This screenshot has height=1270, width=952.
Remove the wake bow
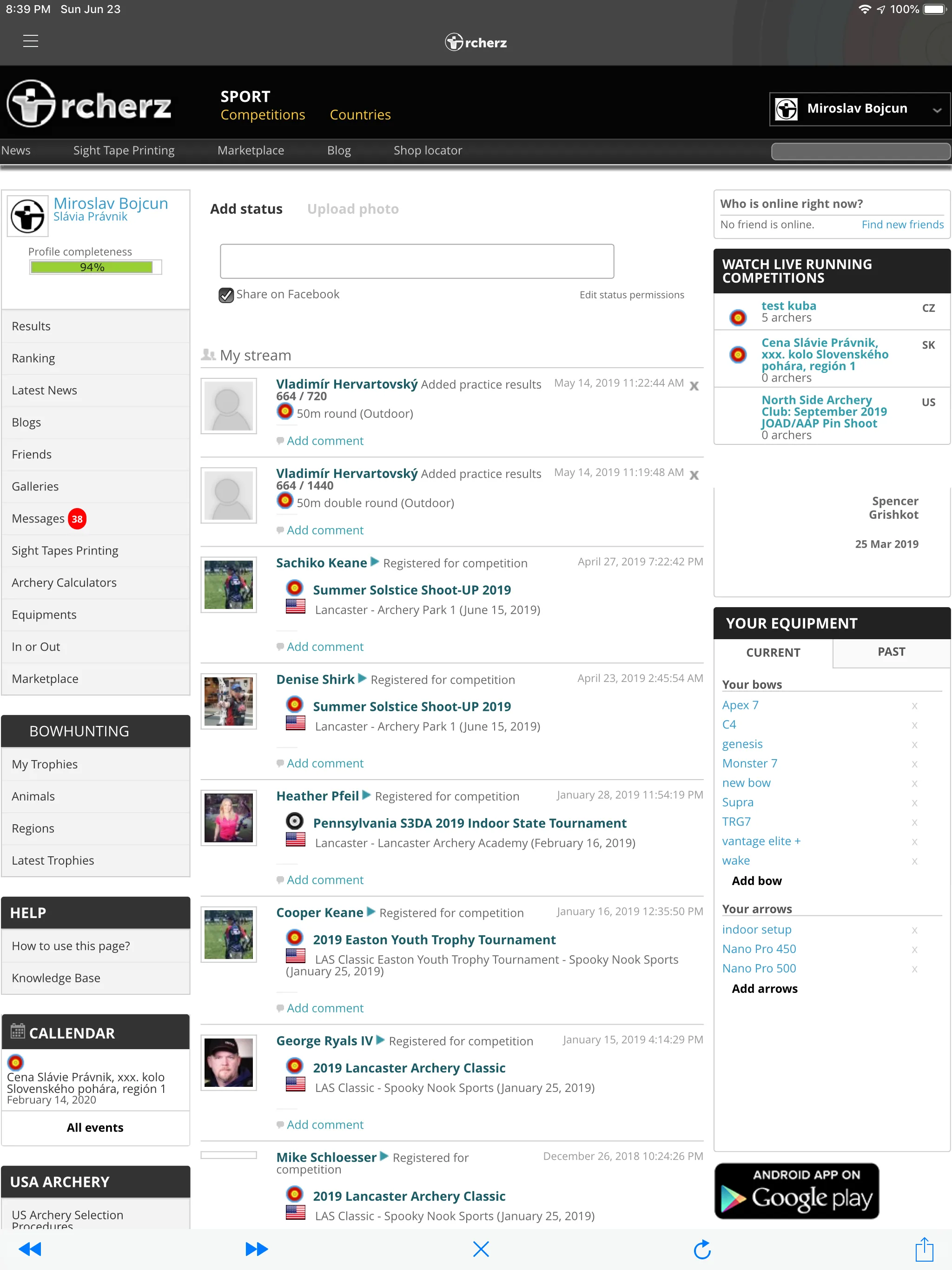pos(915,861)
